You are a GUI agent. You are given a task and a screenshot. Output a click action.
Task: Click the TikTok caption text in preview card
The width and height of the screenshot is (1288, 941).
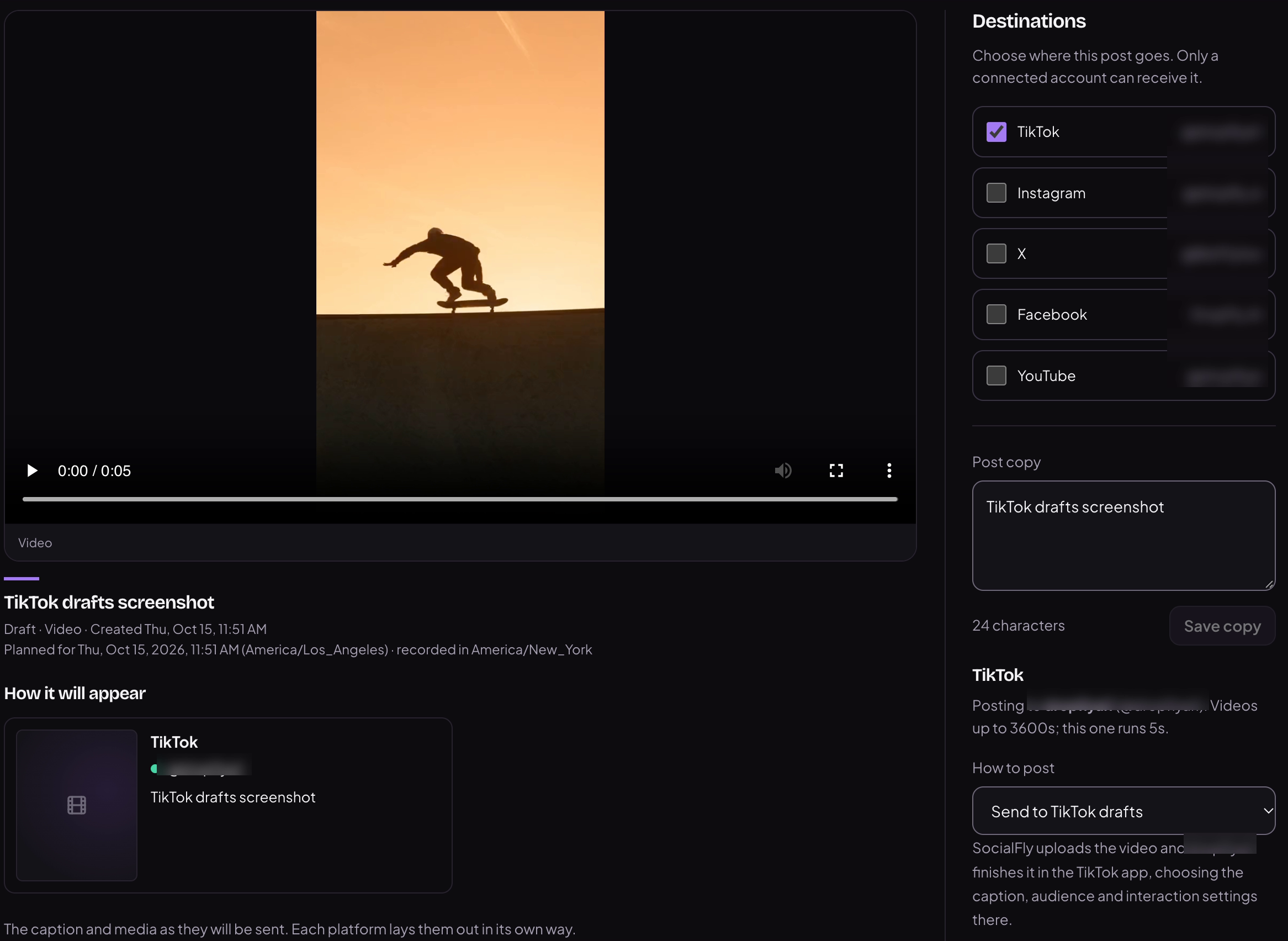pos(233,797)
